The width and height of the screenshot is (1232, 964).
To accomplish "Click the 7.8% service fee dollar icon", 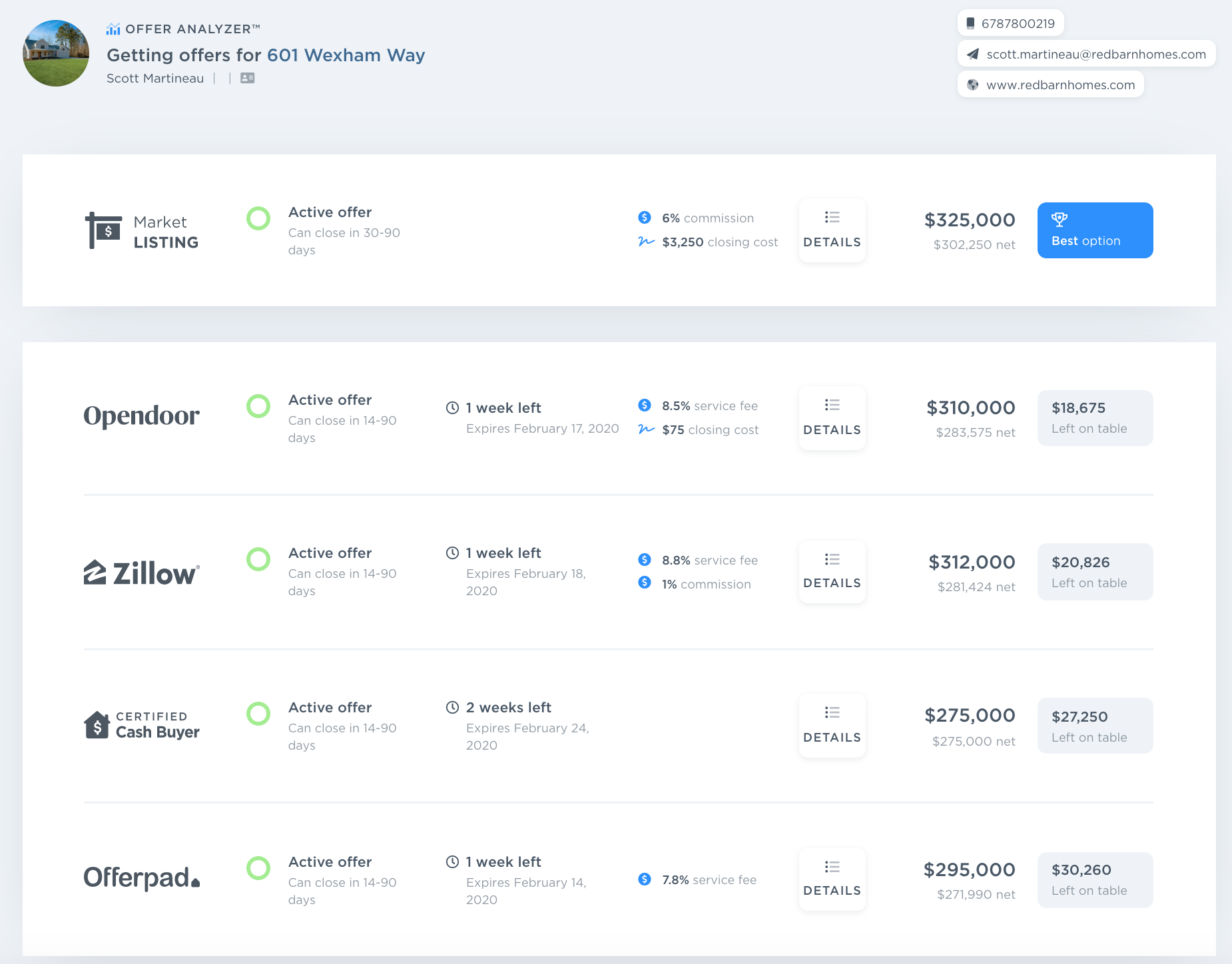I will pyautogui.click(x=645, y=879).
